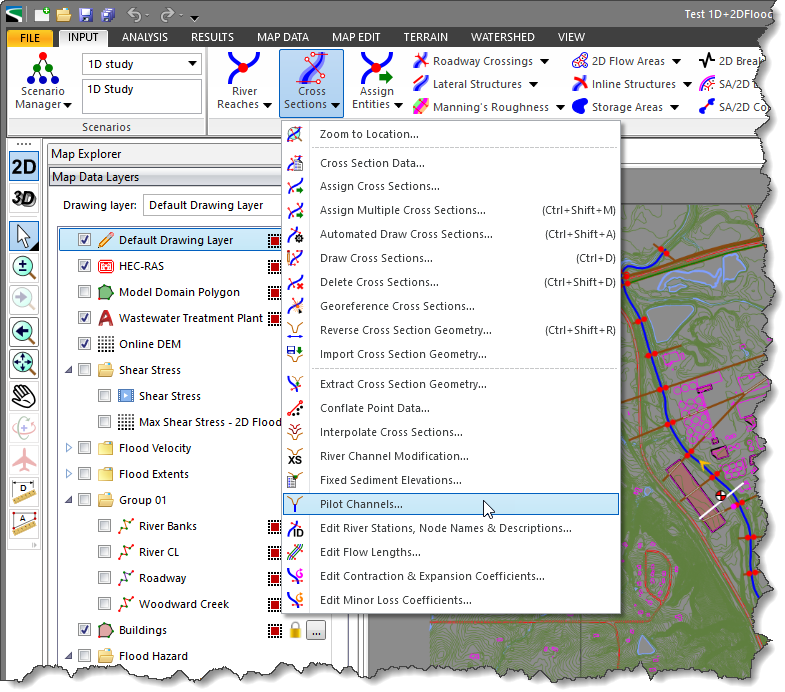The image size is (785, 692).
Task: Click red color swatch of Buildings layer
Action: click(x=274, y=630)
